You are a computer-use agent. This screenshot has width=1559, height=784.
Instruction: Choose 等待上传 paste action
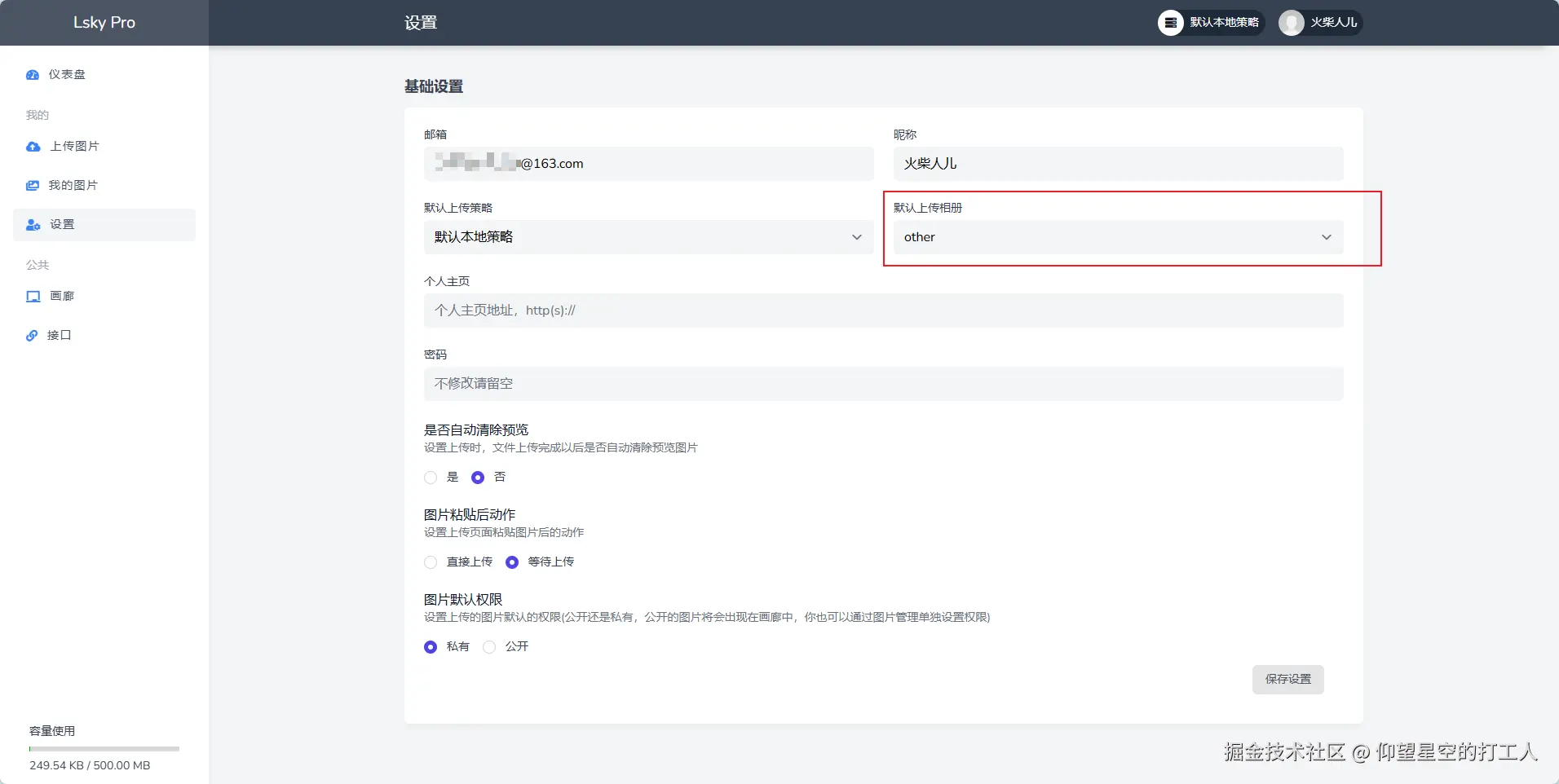coord(512,562)
